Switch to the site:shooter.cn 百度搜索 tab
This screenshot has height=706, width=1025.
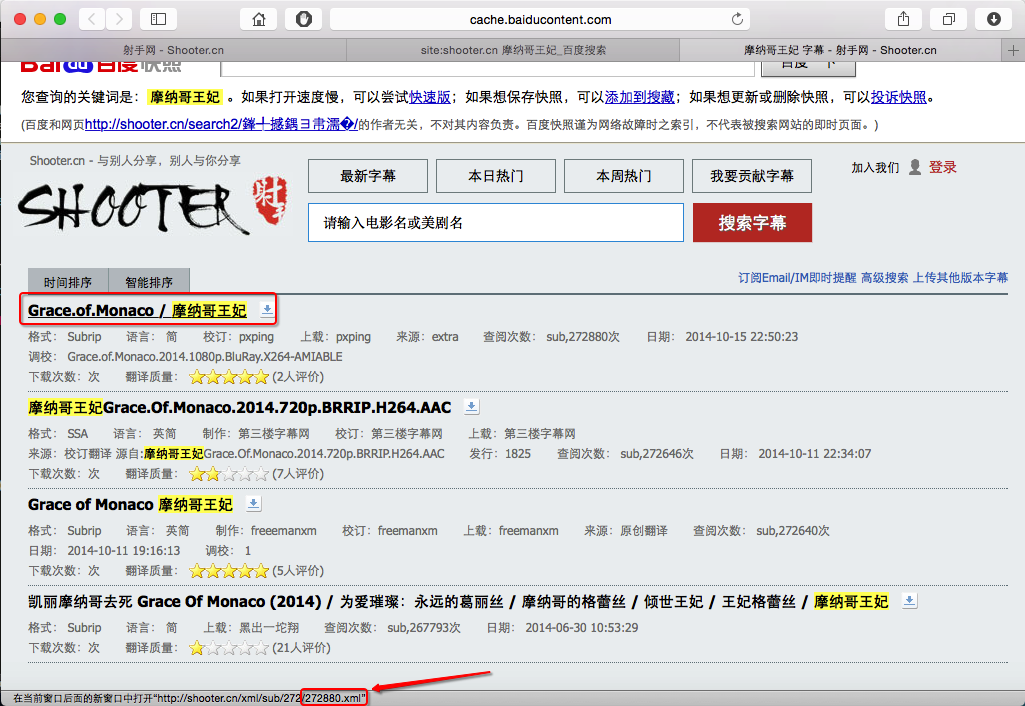513,50
